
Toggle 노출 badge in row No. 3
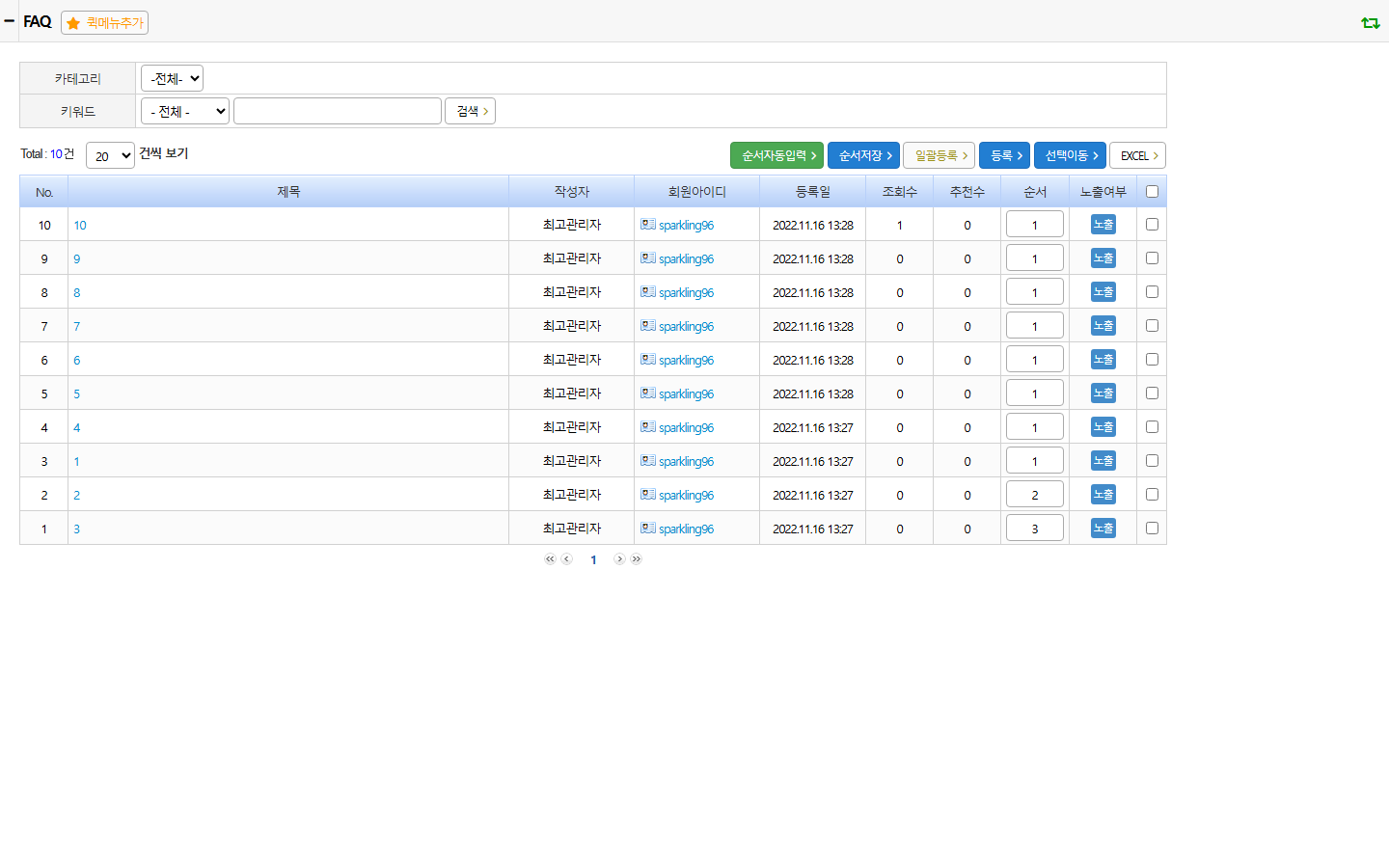[1103, 460]
